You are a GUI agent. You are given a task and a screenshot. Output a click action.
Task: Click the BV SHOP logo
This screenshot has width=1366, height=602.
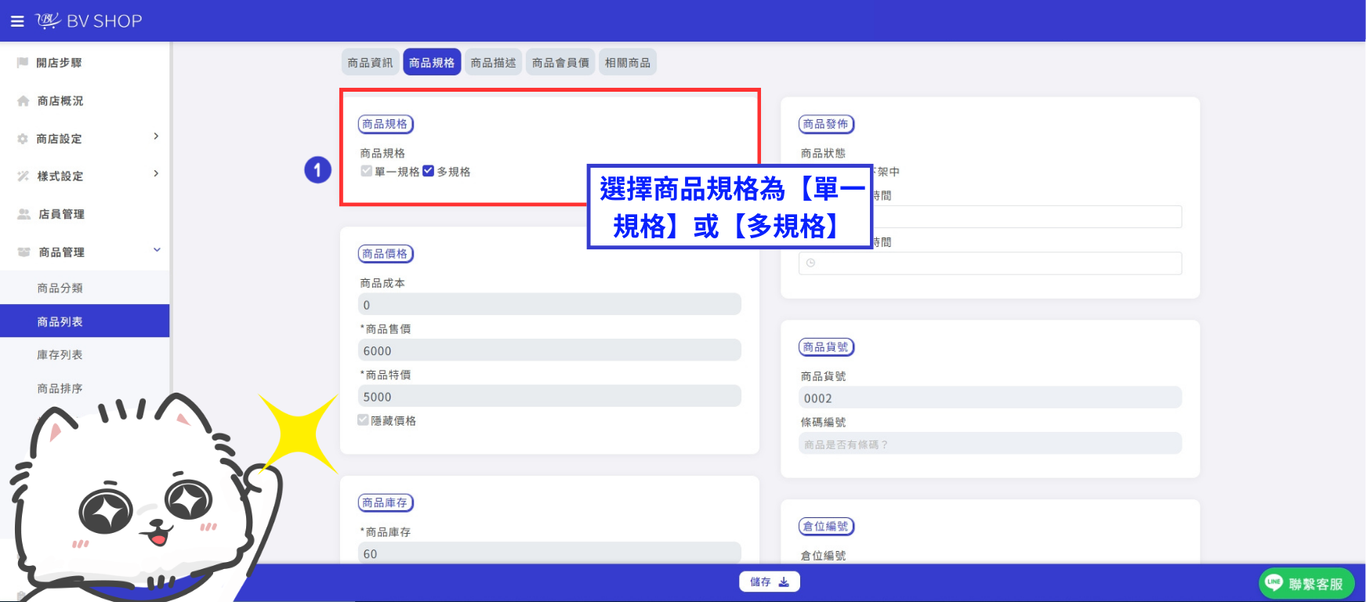coord(89,21)
